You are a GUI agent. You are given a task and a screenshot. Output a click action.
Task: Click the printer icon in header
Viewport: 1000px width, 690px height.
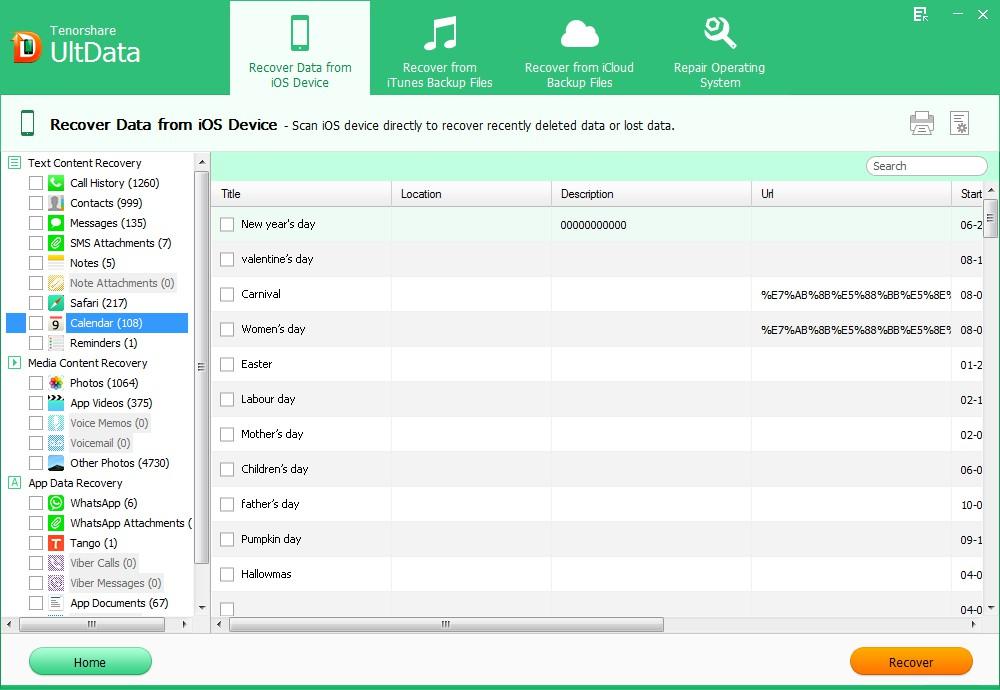click(922, 123)
